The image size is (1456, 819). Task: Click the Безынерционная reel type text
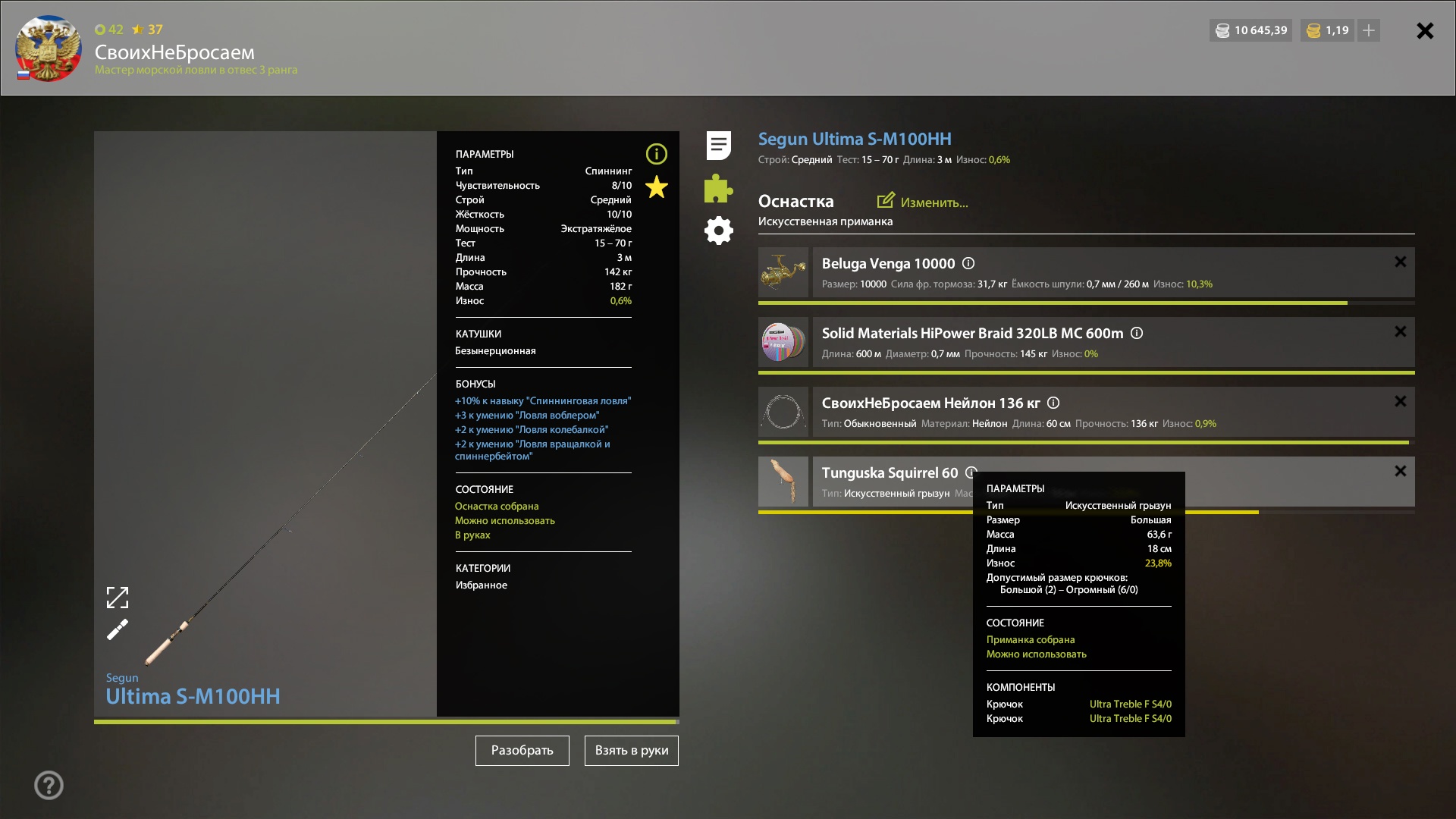click(495, 350)
